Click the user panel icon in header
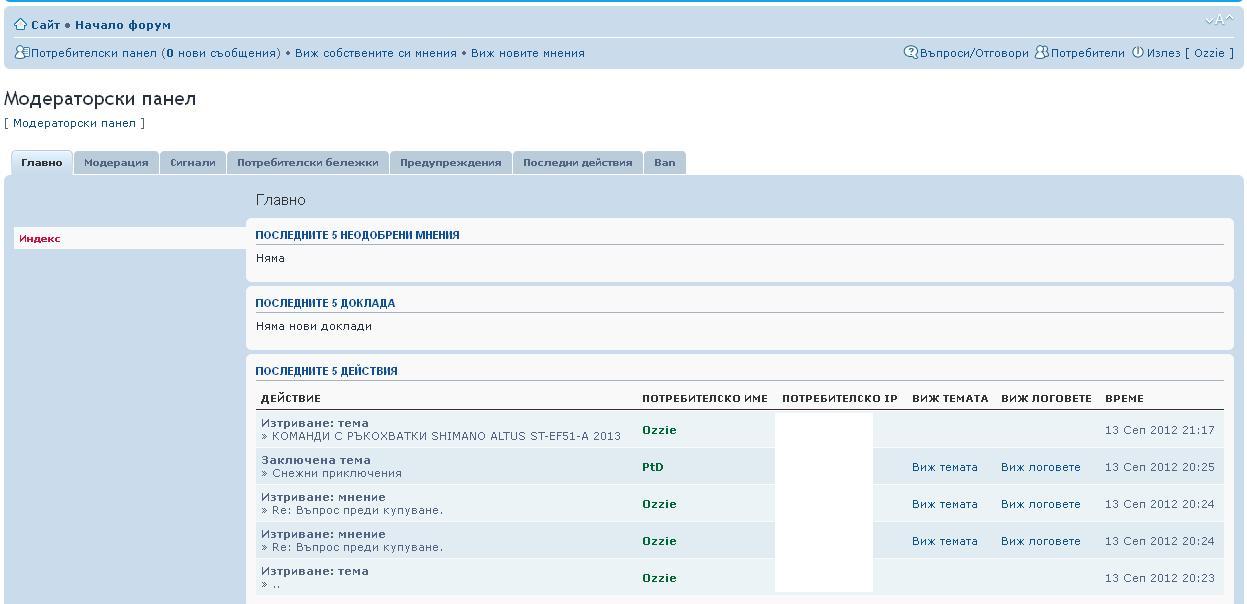 [x=21, y=53]
